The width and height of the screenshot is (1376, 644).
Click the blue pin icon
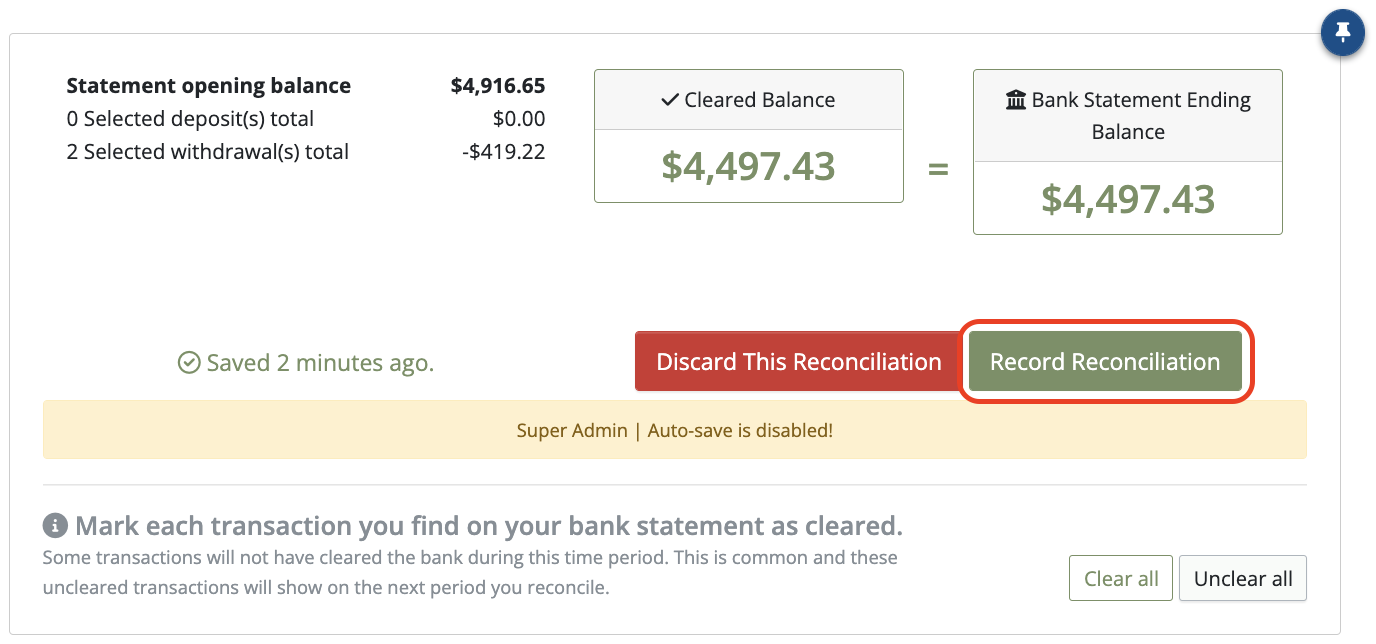pos(1343,34)
